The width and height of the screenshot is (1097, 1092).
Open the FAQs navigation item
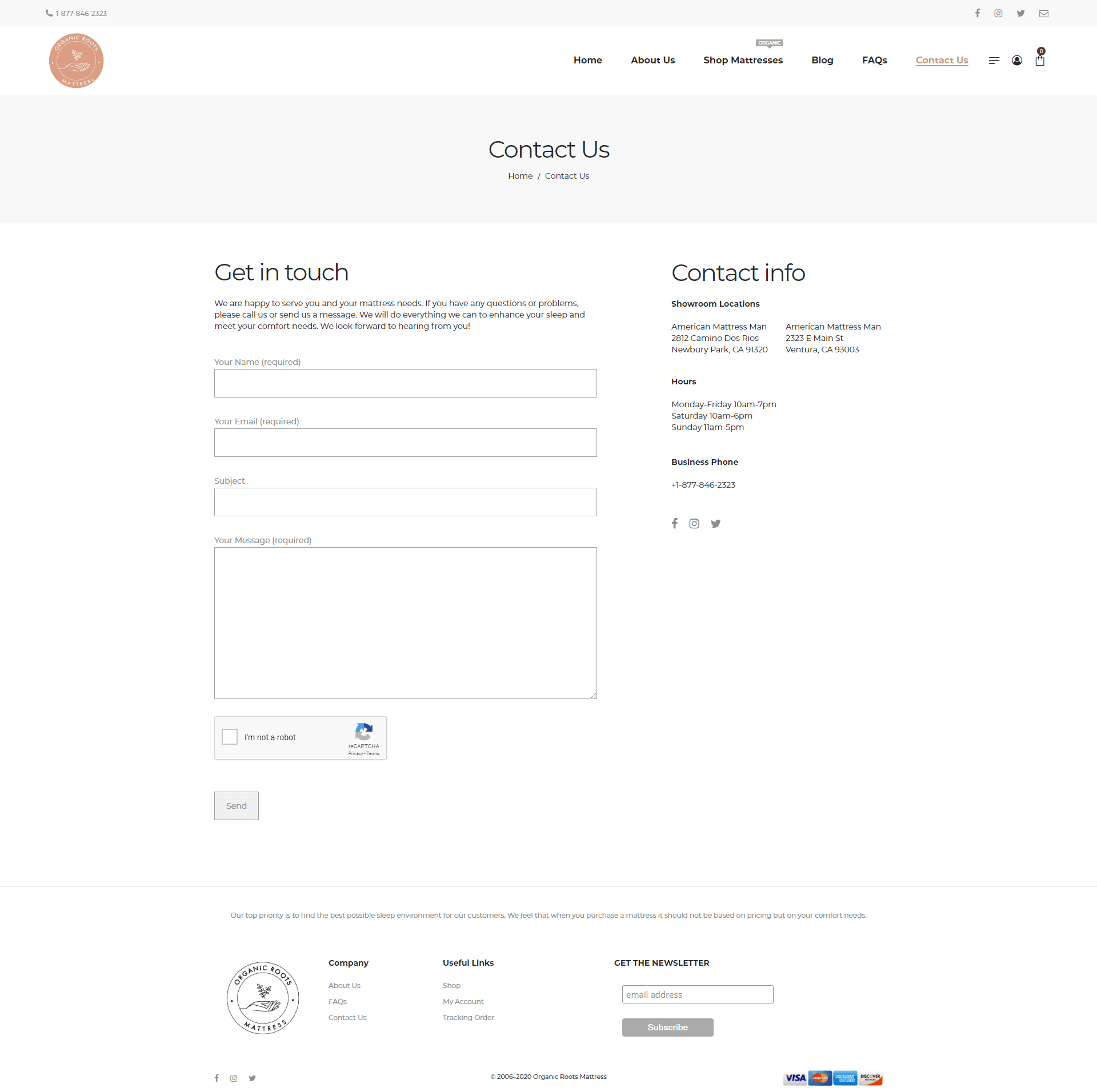tap(874, 61)
